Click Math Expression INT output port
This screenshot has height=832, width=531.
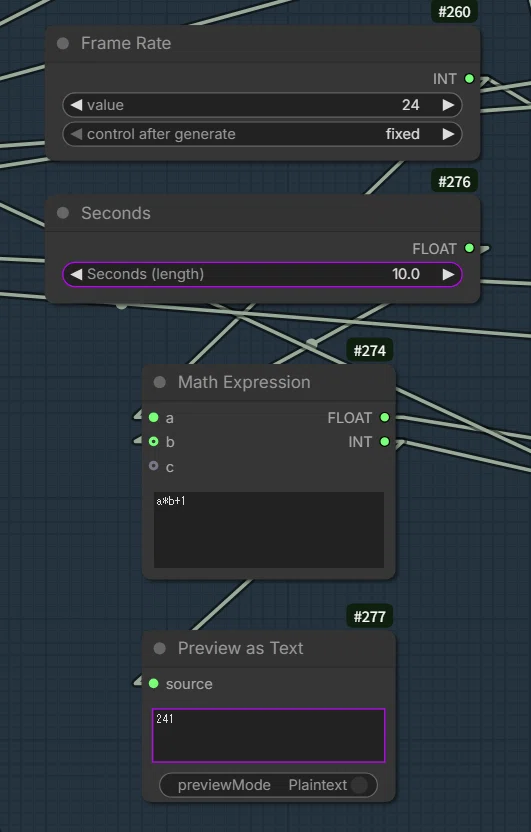click(x=385, y=441)
